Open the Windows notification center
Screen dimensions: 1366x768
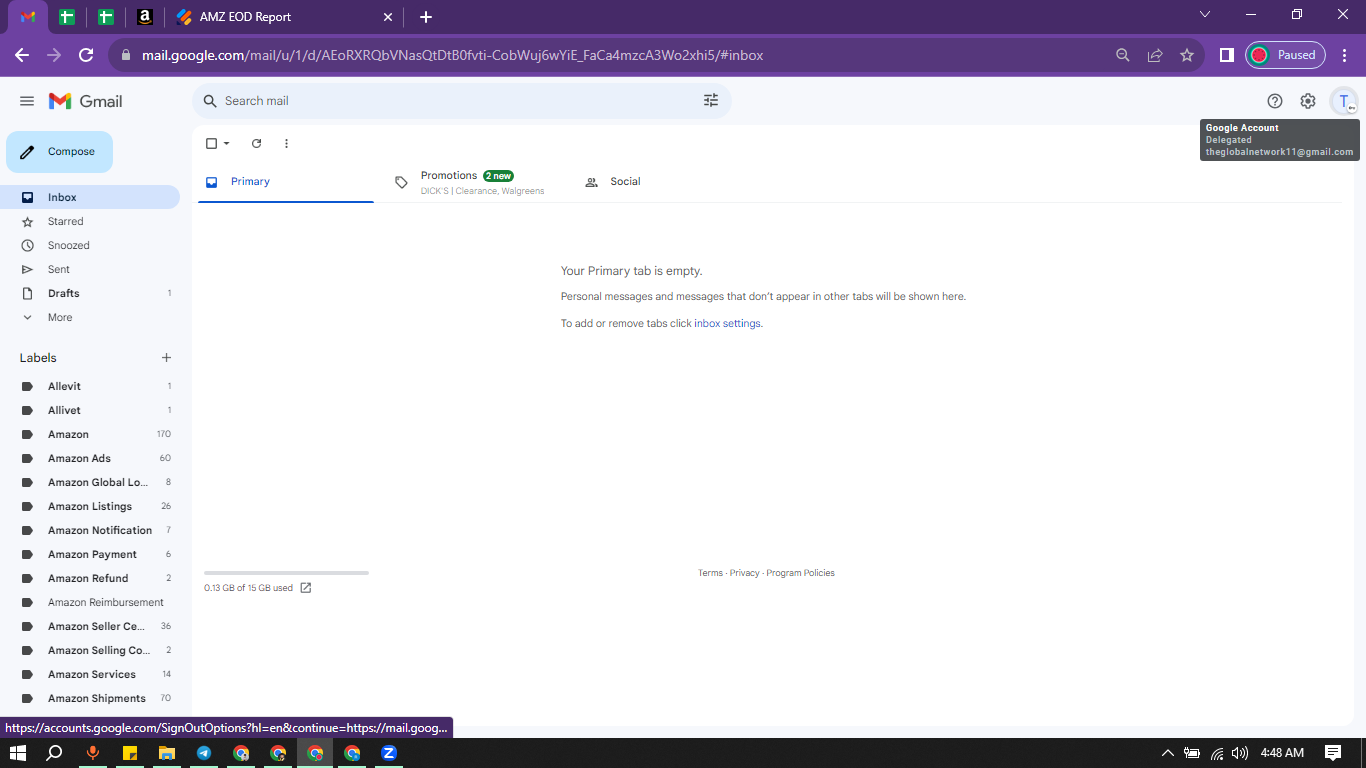tap(1332, 753)
